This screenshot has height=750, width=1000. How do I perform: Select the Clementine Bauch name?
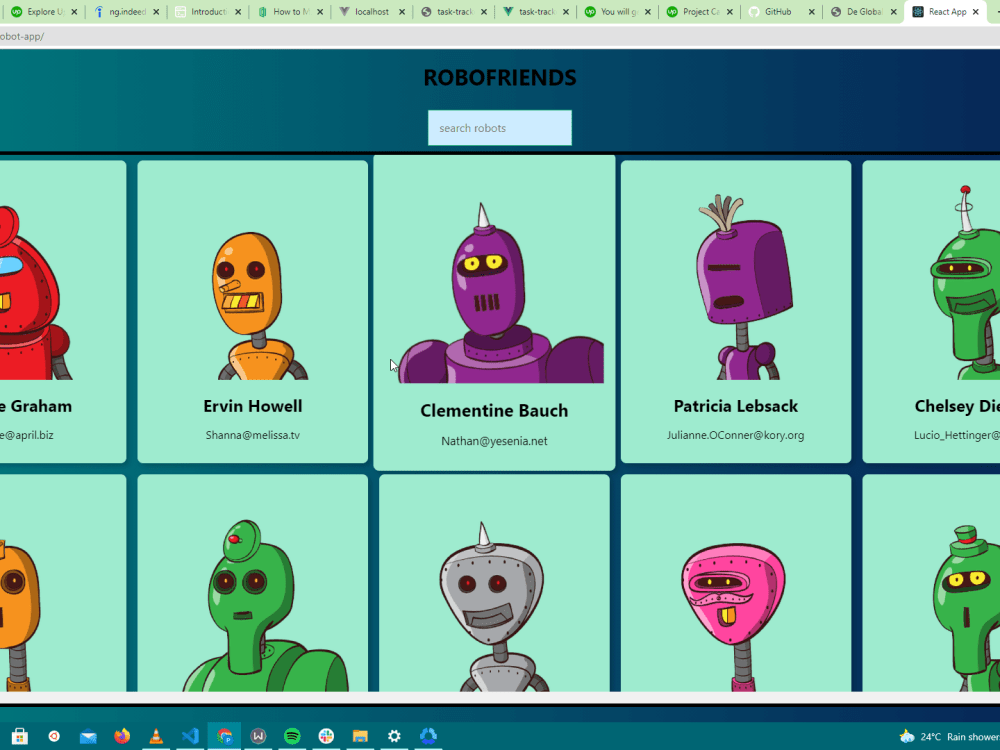click(x=494, y=411)
